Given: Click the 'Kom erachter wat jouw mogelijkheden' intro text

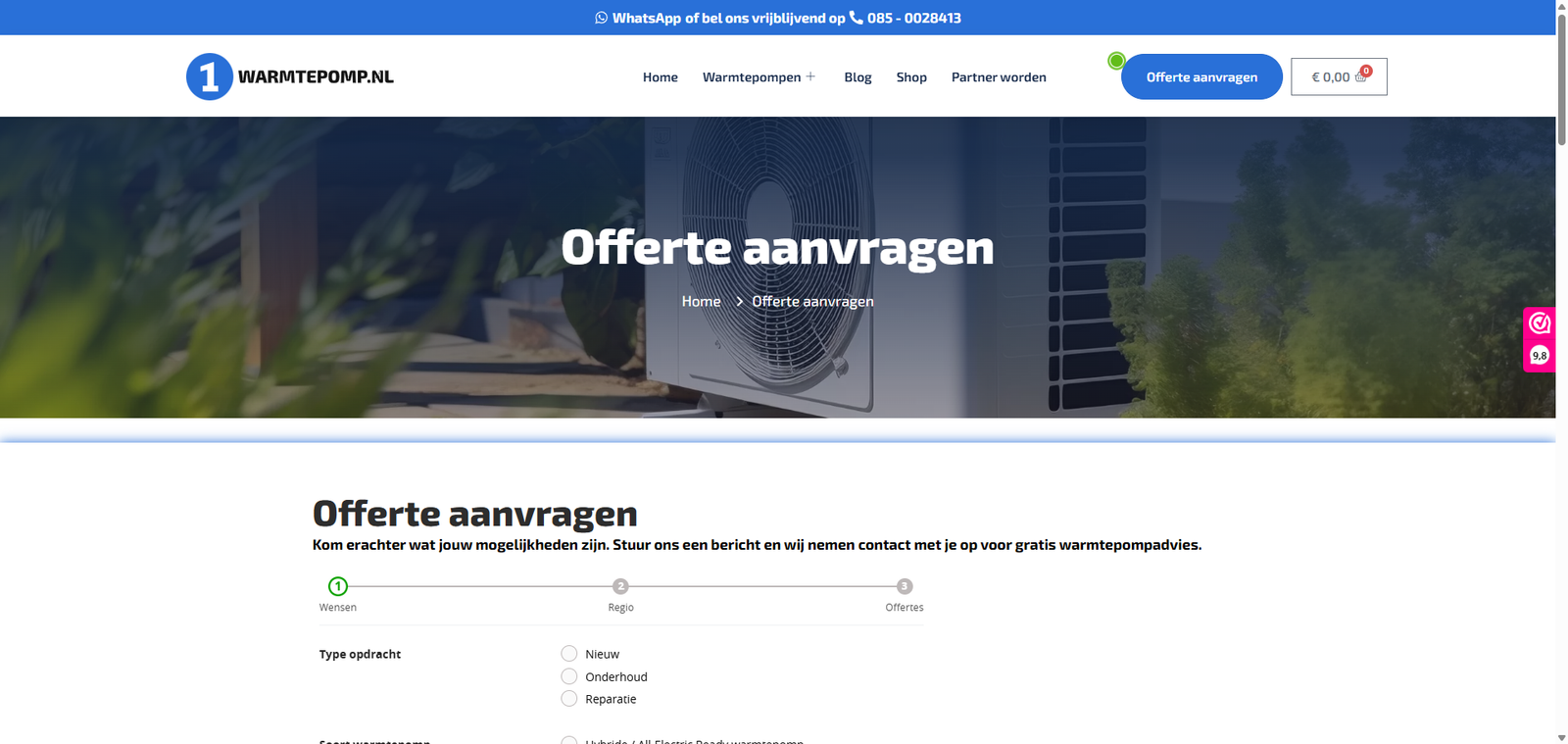Looking at the screenshot, I should click(757, 545).
